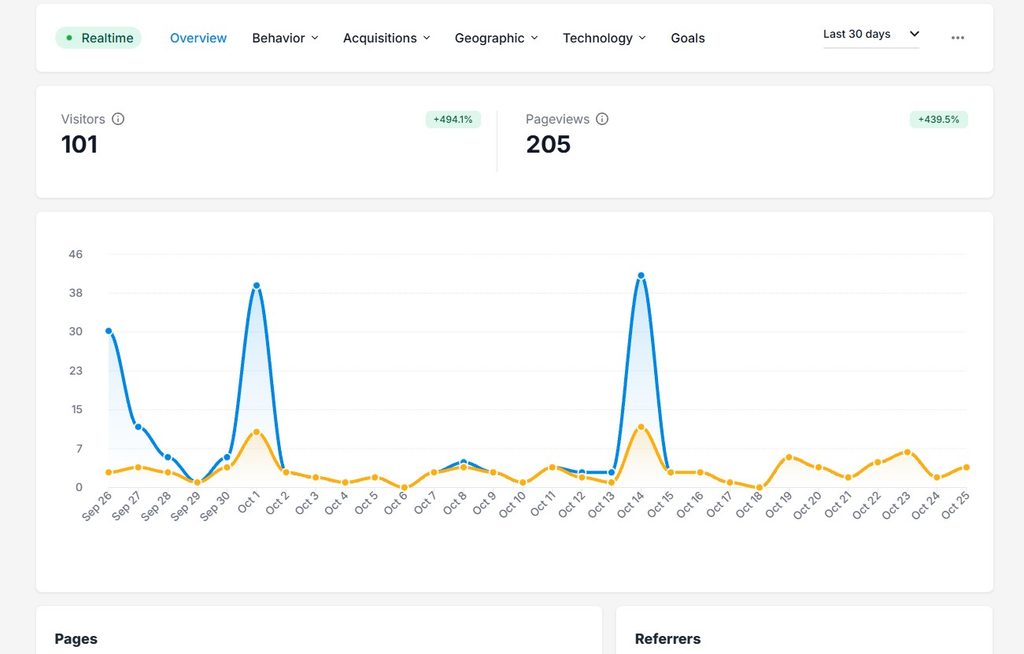The image size is (1024, 654).
Task: Expand the Behavior menu
Action: [285, 38]
